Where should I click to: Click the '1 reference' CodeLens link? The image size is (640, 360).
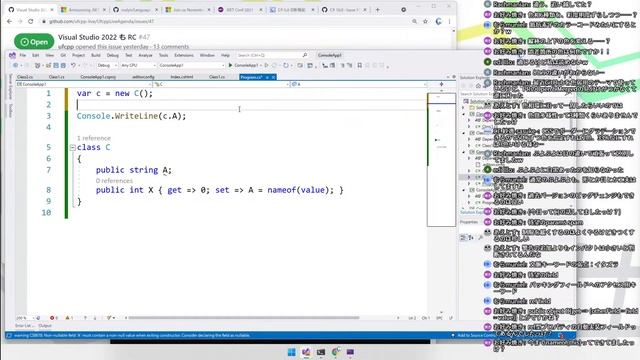click(x=93, y=138)
